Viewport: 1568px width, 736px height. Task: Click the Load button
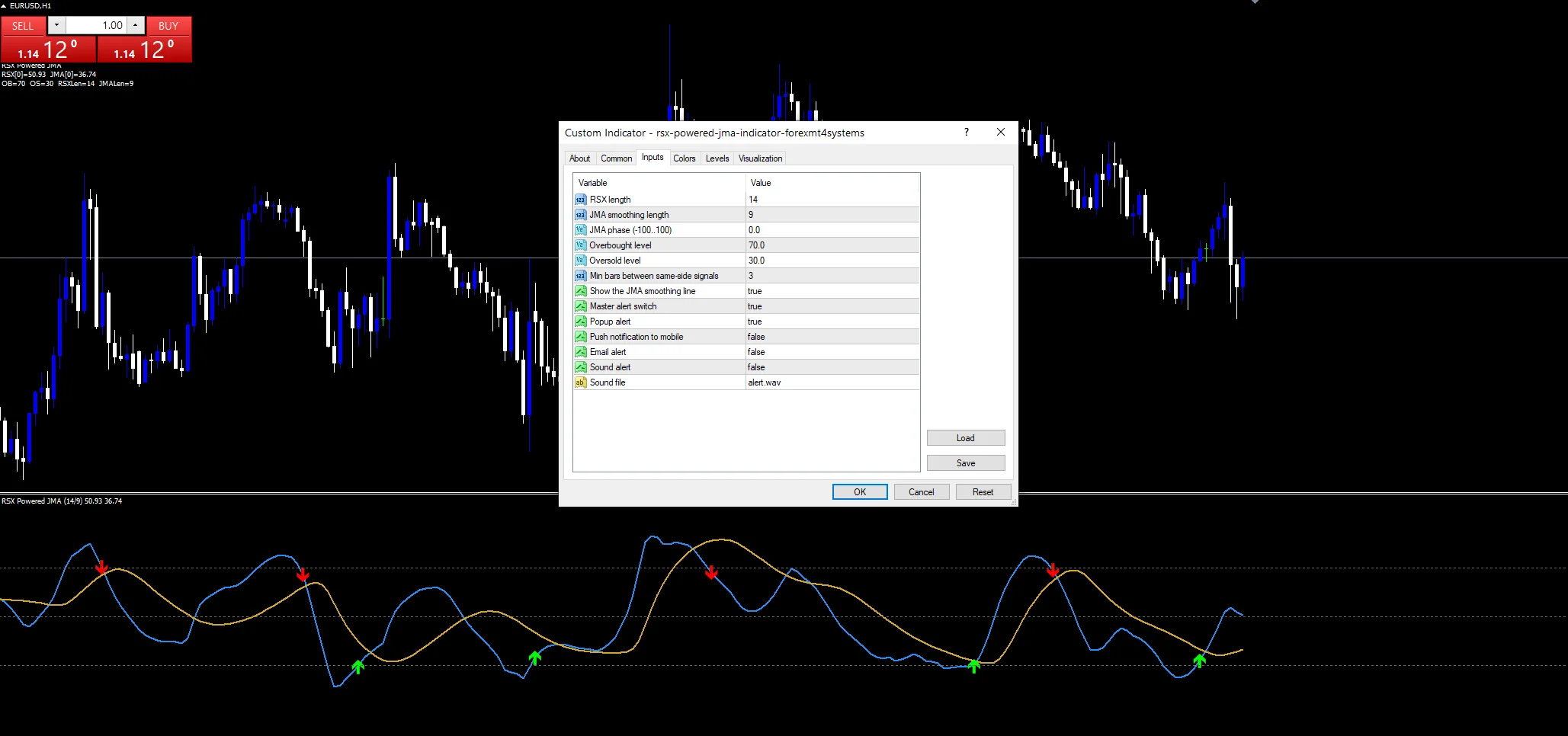click(x=966, y=438)
